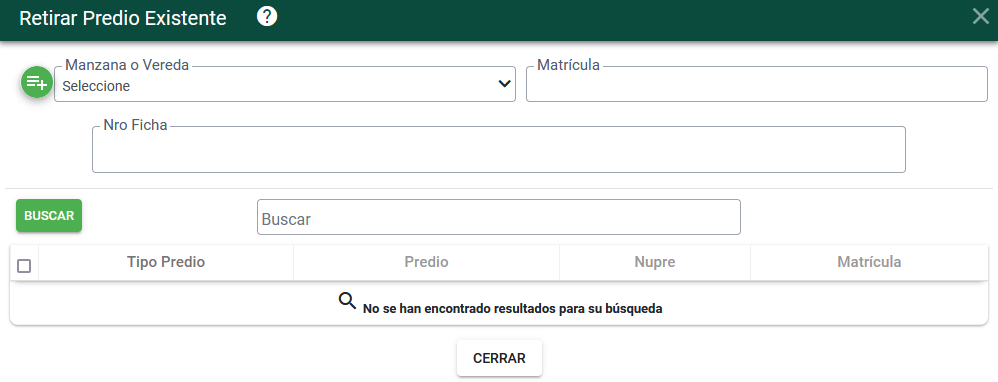
Task: Click the magnifier icon beside no-results message
Action: coord(347,301)
